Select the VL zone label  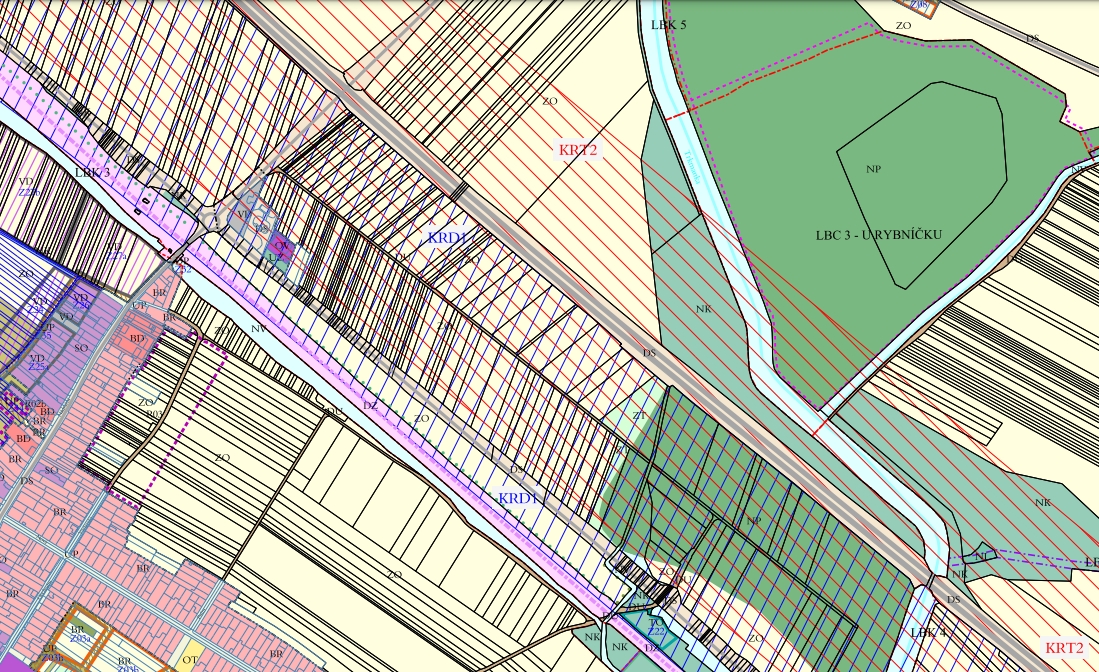[x=243, y=213]
